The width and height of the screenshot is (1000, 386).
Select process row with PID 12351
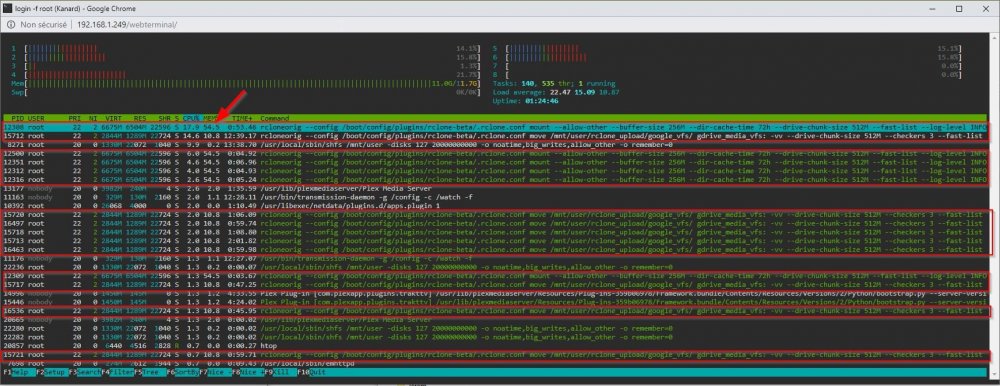[x=495, y=163]
